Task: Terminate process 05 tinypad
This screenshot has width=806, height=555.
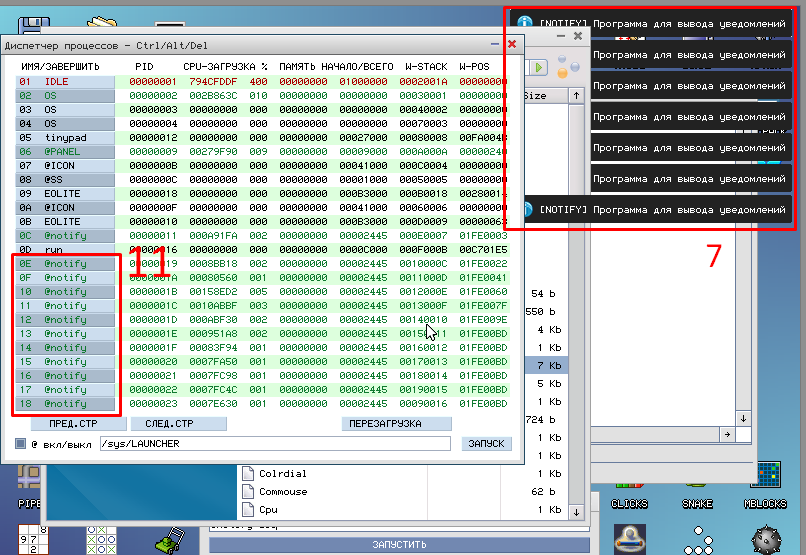Action: pyautogui.click(x=65, y=138)
